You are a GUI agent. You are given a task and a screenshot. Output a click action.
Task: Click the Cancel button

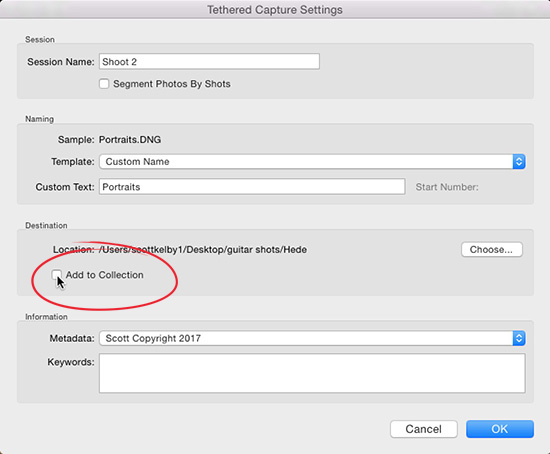click(x=424, y=429)
